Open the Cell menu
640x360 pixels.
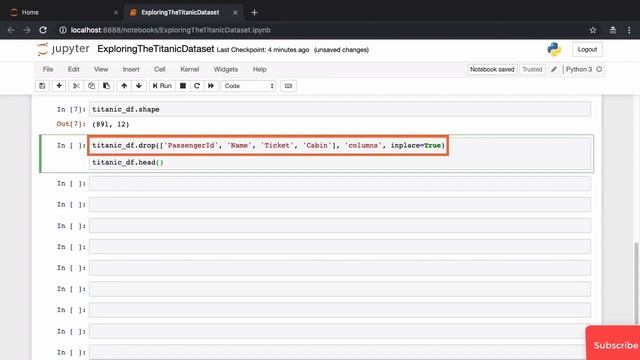[x=160, y=69]
